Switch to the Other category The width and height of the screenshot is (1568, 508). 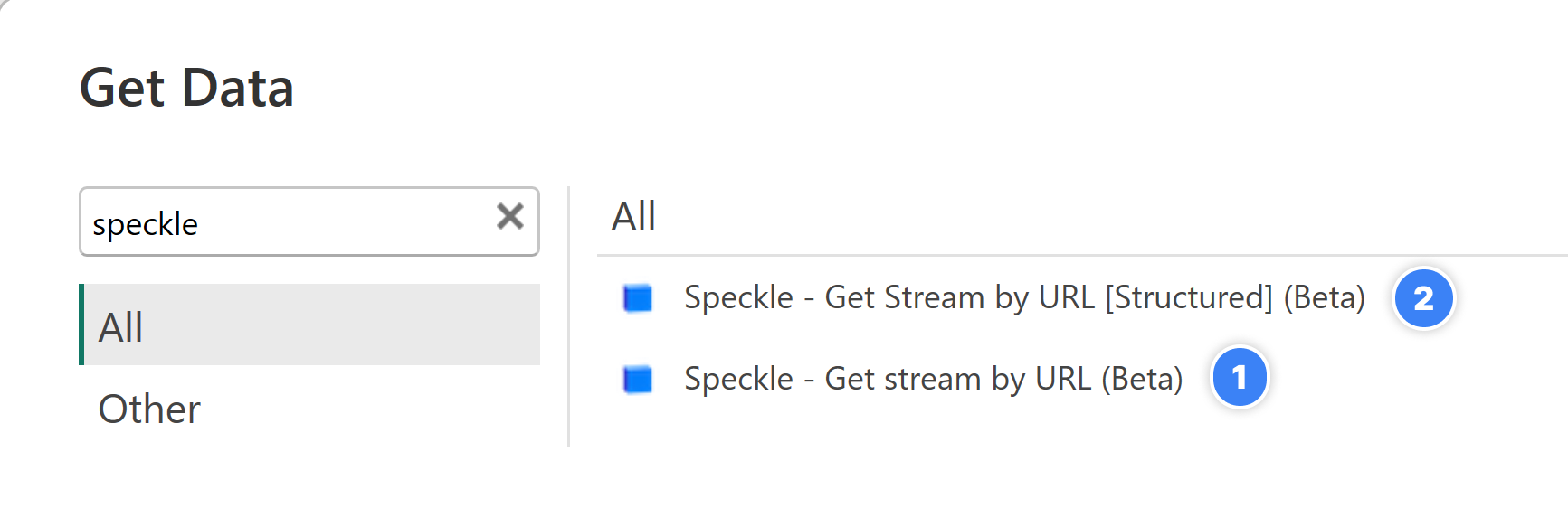(x=149, y=409)
